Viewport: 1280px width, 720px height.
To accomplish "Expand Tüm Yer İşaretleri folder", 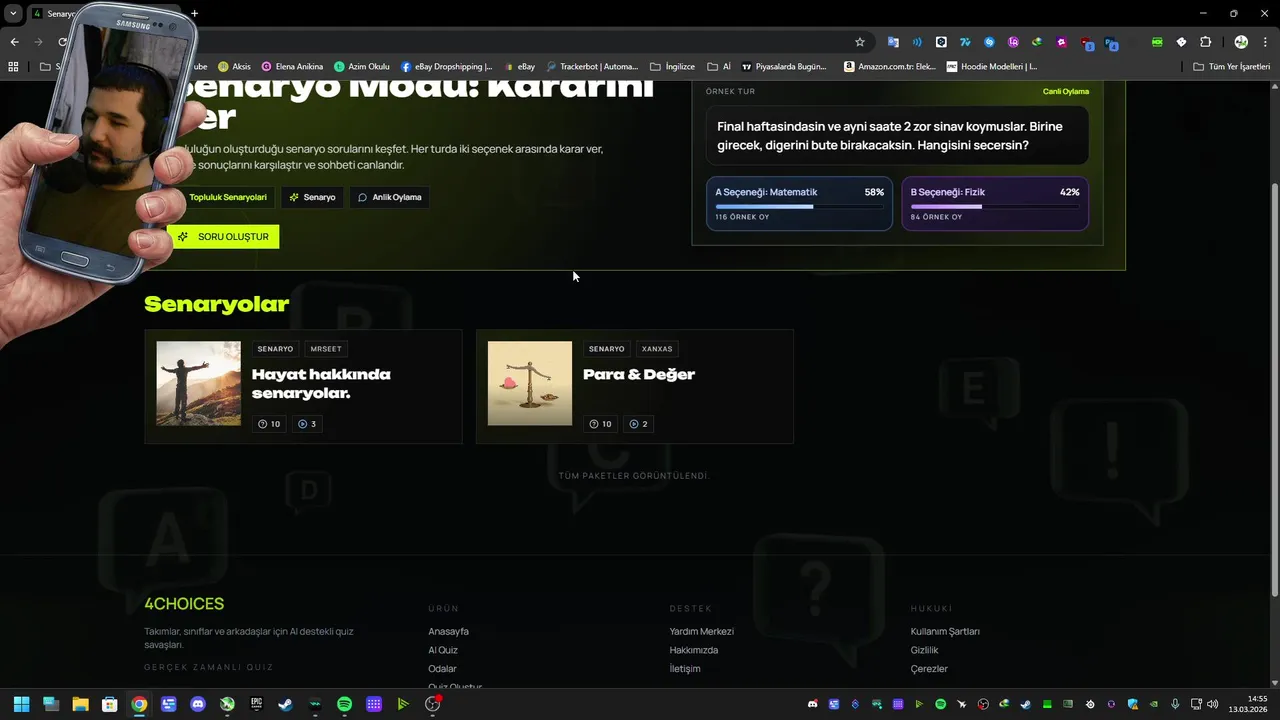I will point(1232,67).
